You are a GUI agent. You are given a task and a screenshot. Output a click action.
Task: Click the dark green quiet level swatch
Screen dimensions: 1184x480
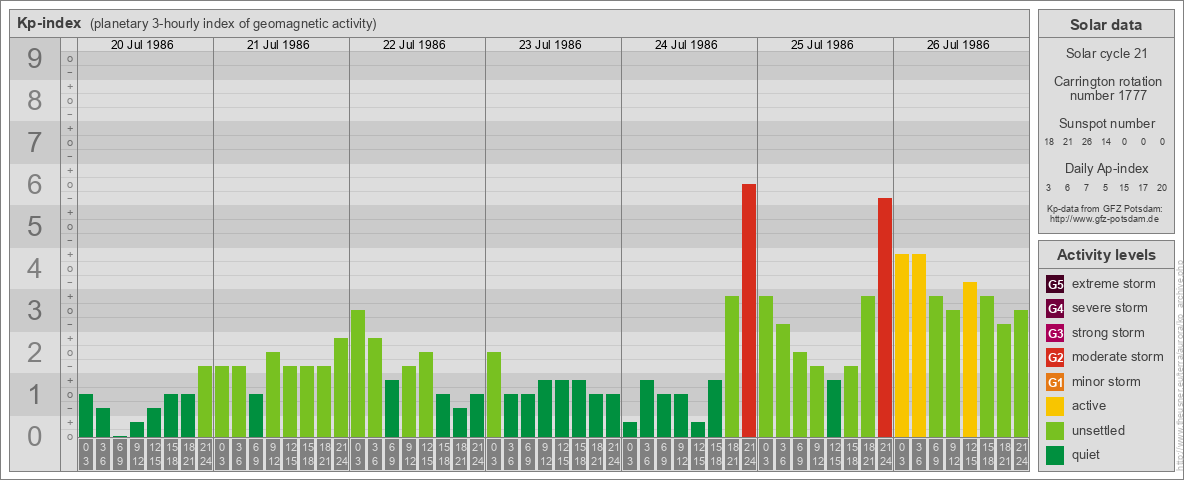pyautogui.click(x=1055, y=455)
